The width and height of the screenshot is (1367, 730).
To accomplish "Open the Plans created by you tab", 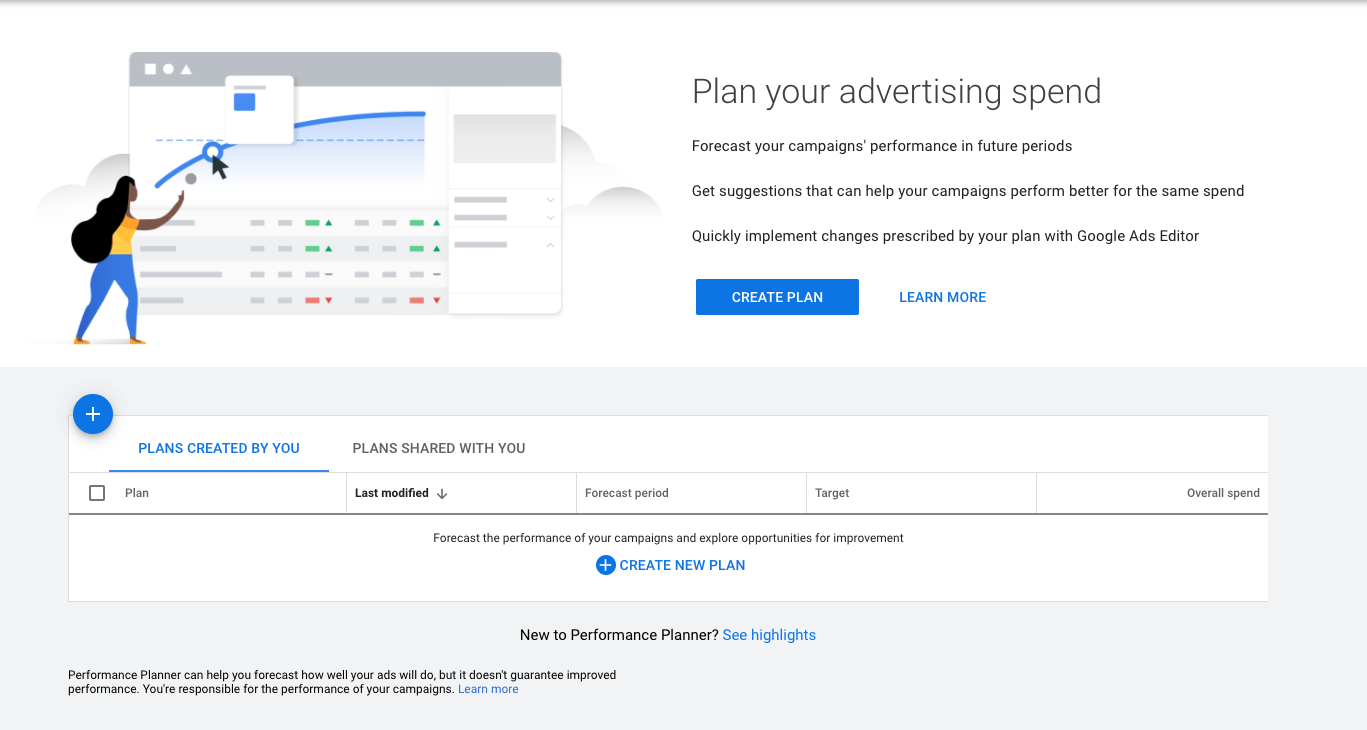I will (219, 448).
